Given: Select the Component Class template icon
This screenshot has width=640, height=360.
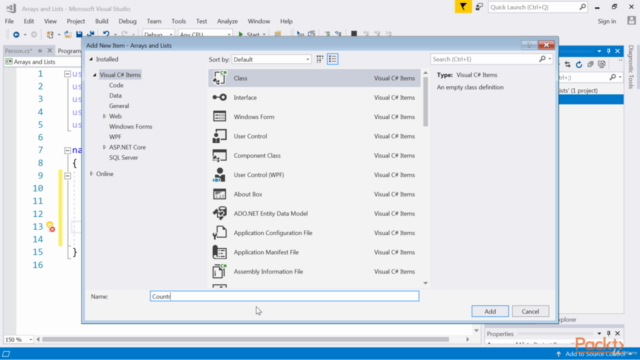Looking at the screenshot, I should [x=220, y=156].
